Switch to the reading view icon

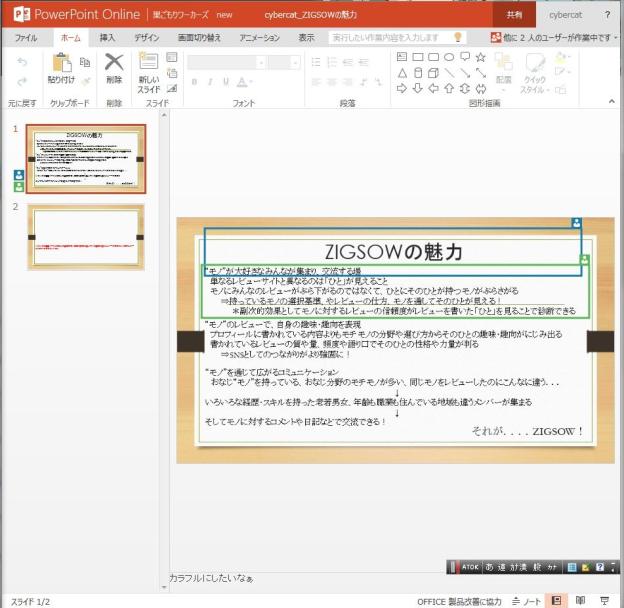(581, 601)
